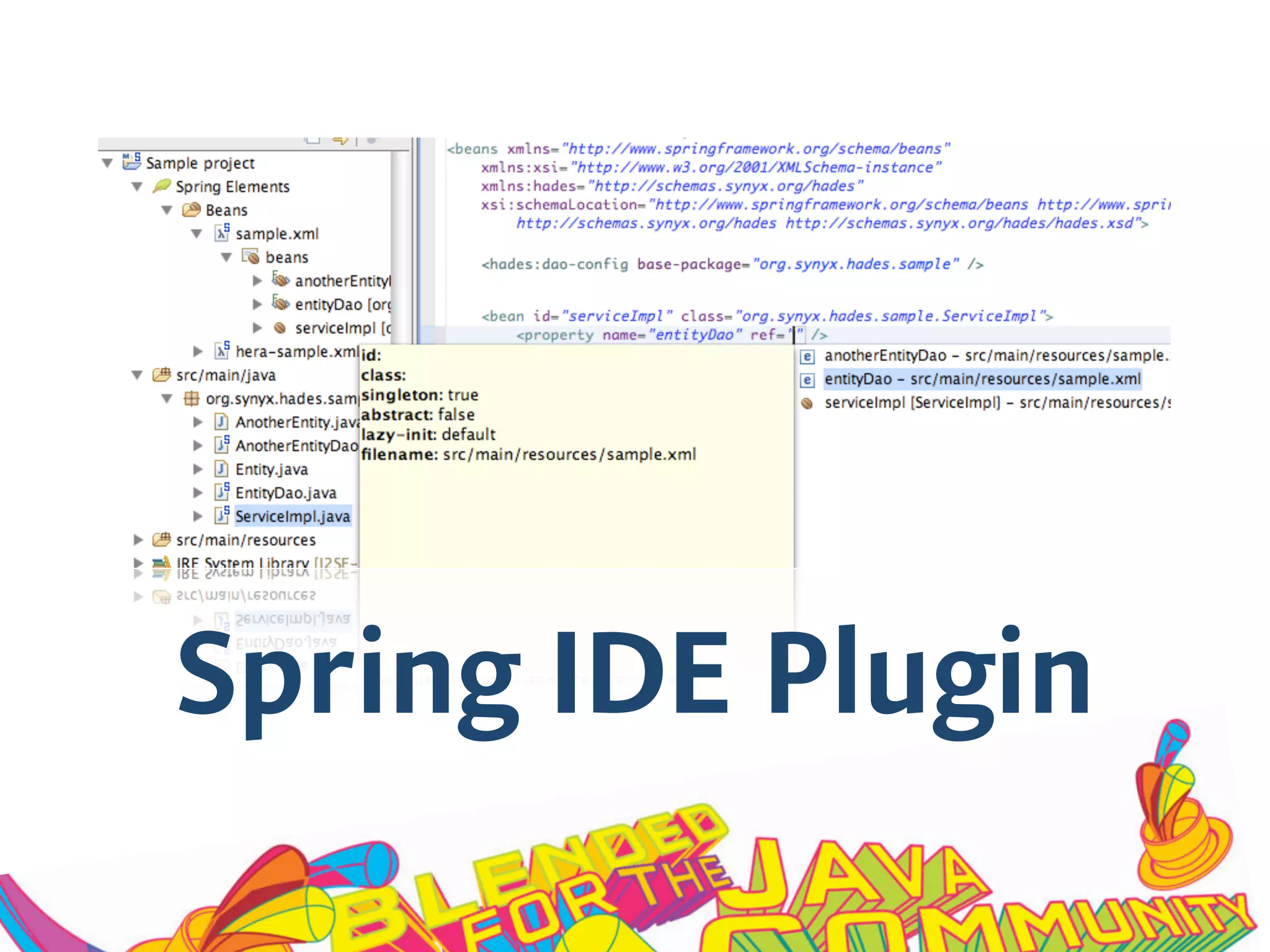Click the AnotherEntity.java file icon
The image size is (1270, 952).
tap(221, 421)
